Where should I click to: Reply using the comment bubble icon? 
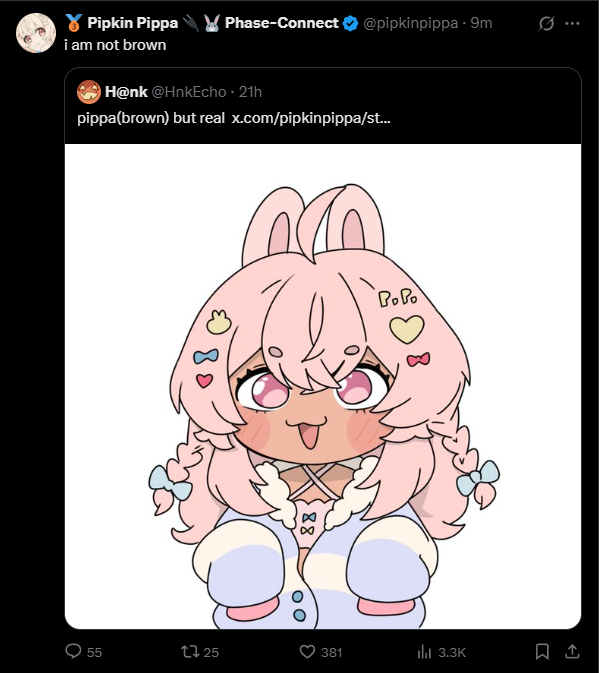[73, 651]
